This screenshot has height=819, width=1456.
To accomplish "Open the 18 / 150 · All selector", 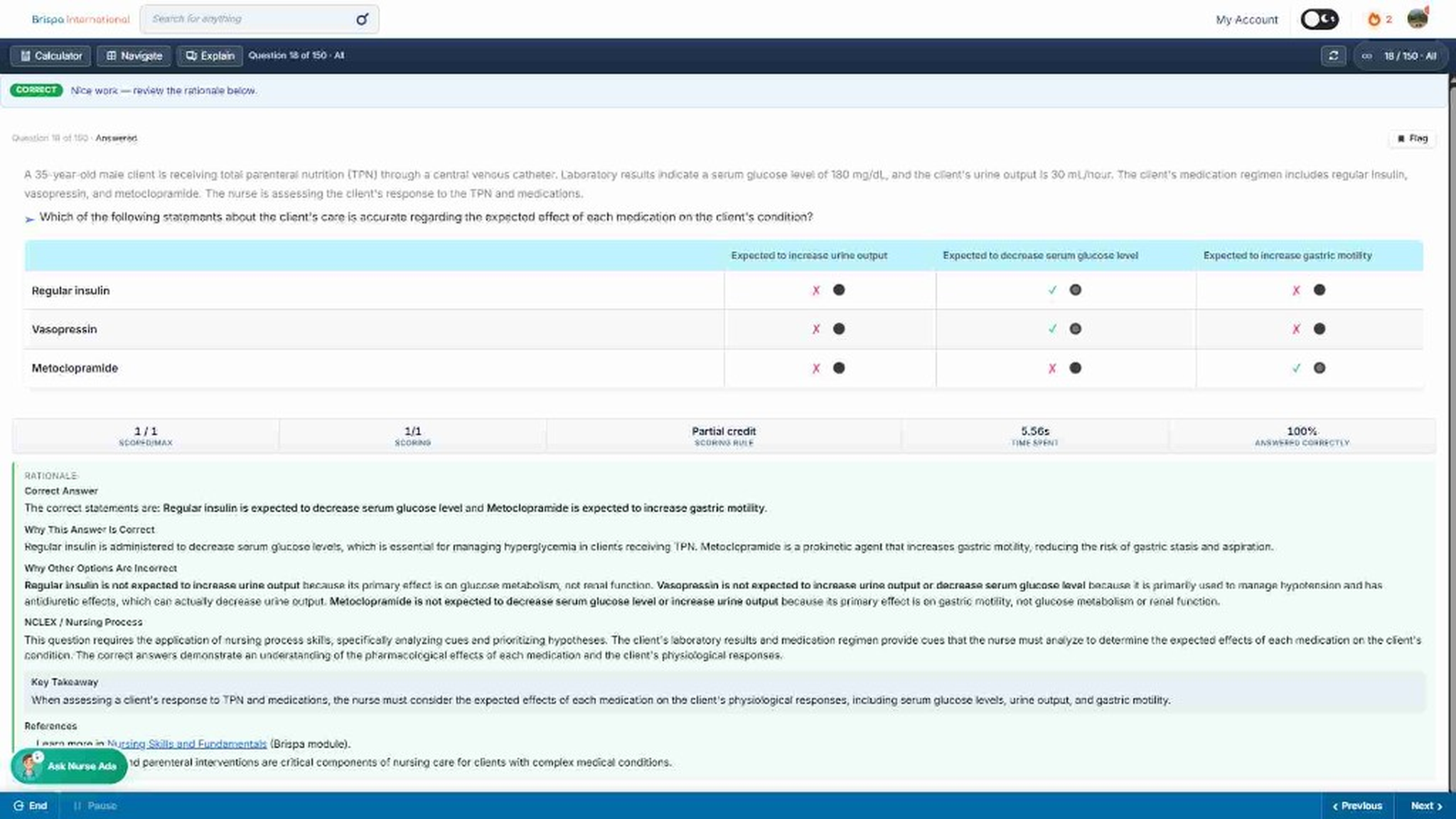I will pos(1400,55).
